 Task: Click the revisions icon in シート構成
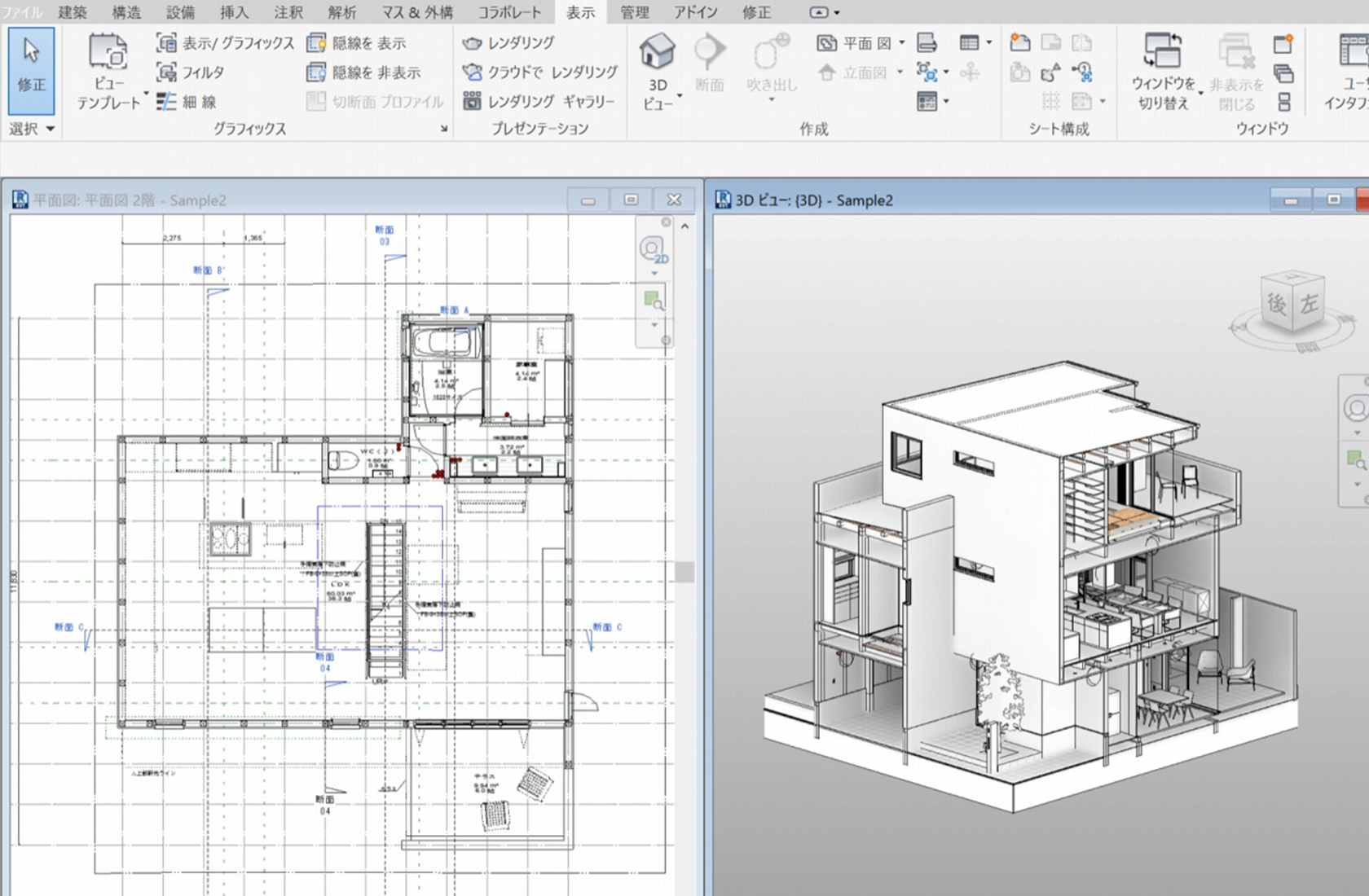click(x=1050, y=72)
